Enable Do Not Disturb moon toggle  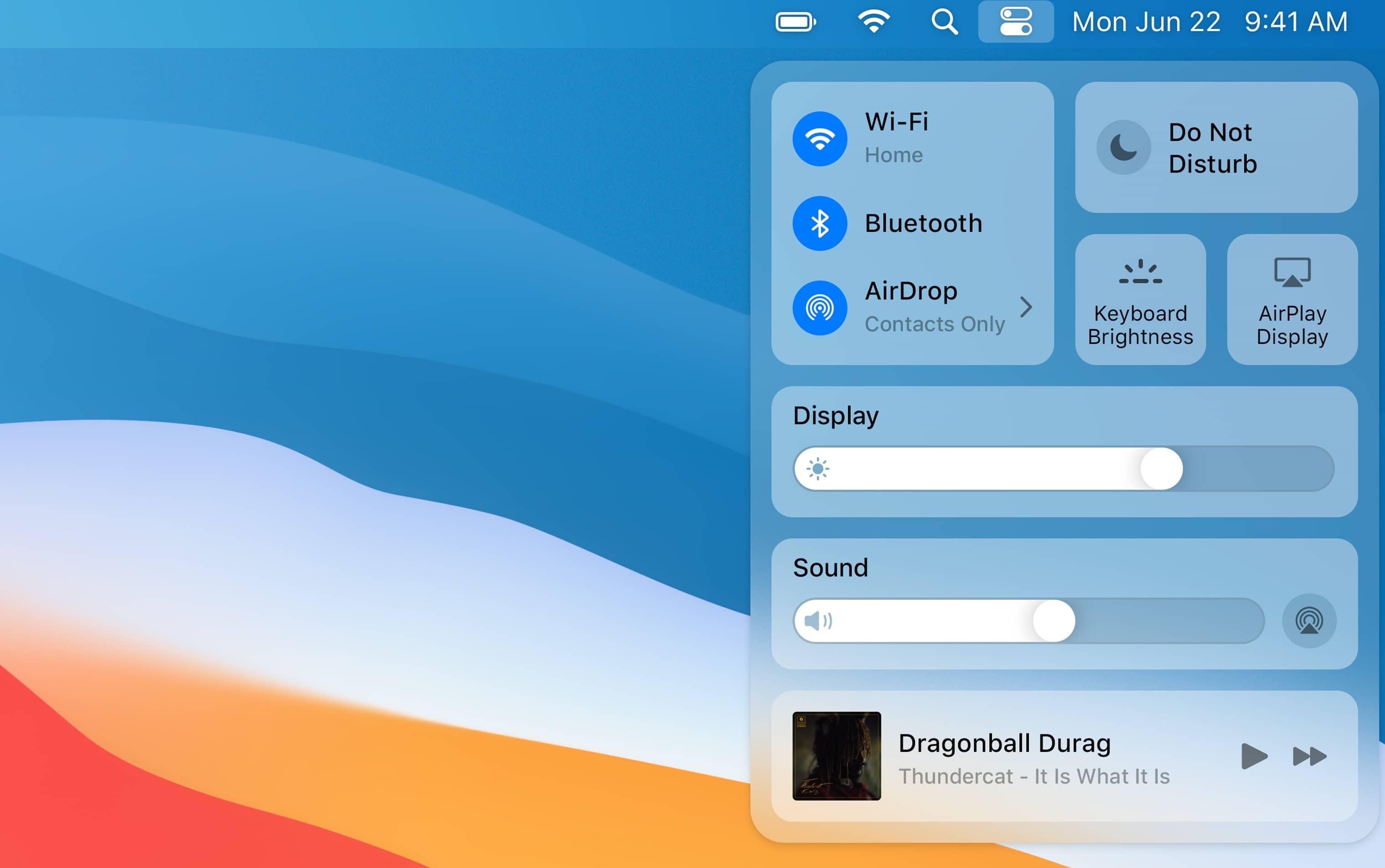(1123, 148)
